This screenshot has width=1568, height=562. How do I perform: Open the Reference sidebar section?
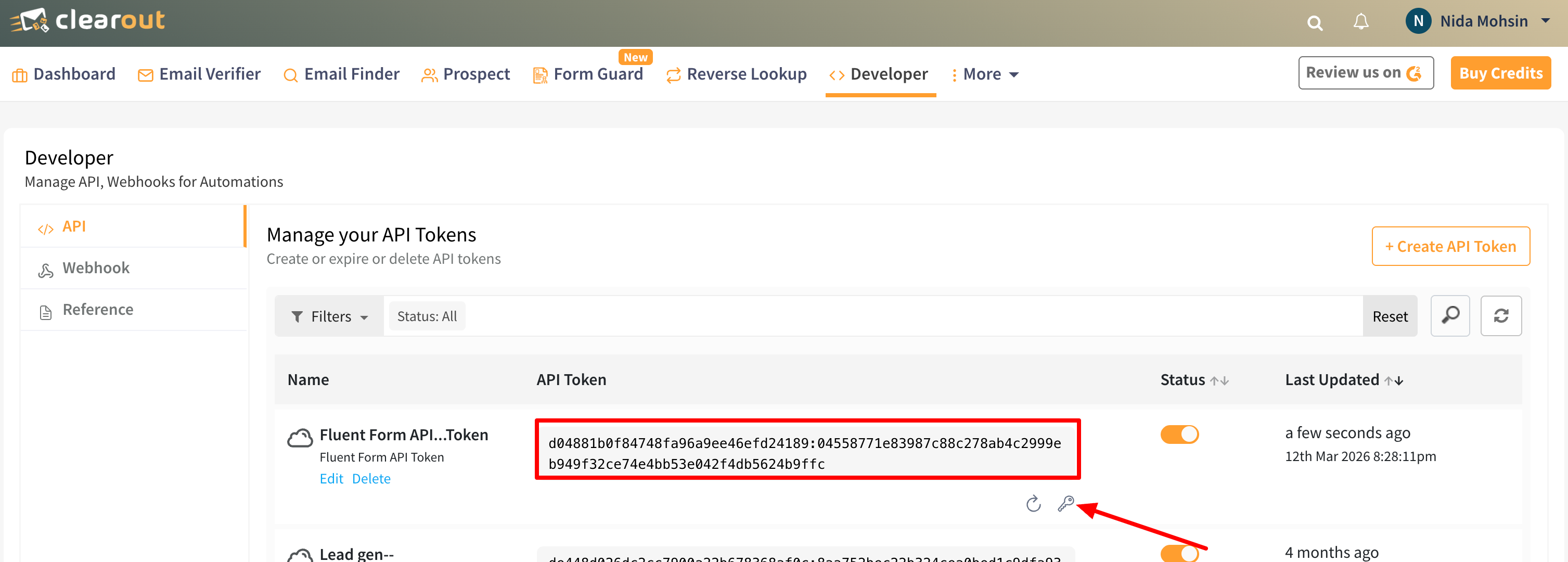pos(98,309)
